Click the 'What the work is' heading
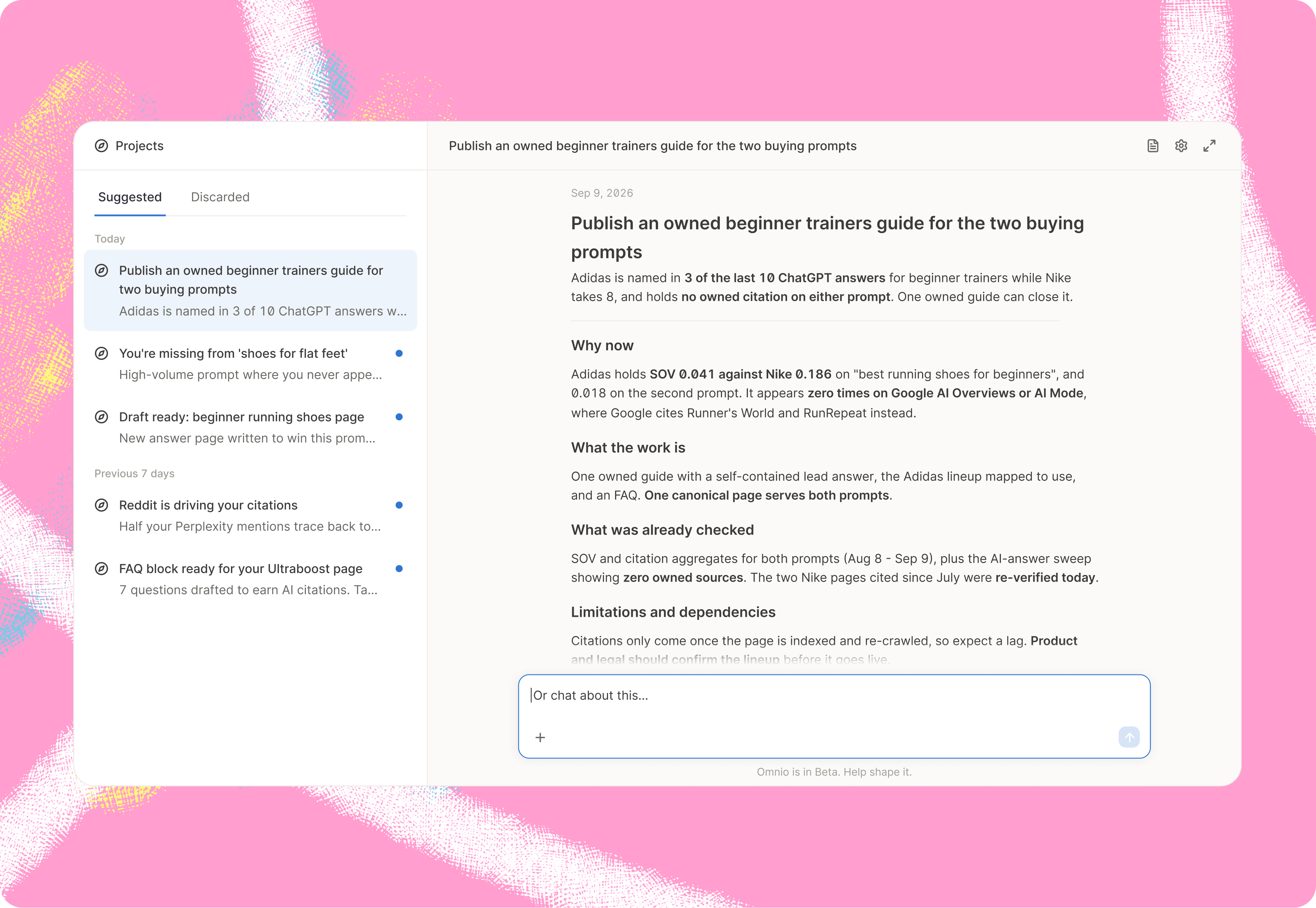This screenshot has height=908, width=1316. pyautogui.click(x=628, y=448)
